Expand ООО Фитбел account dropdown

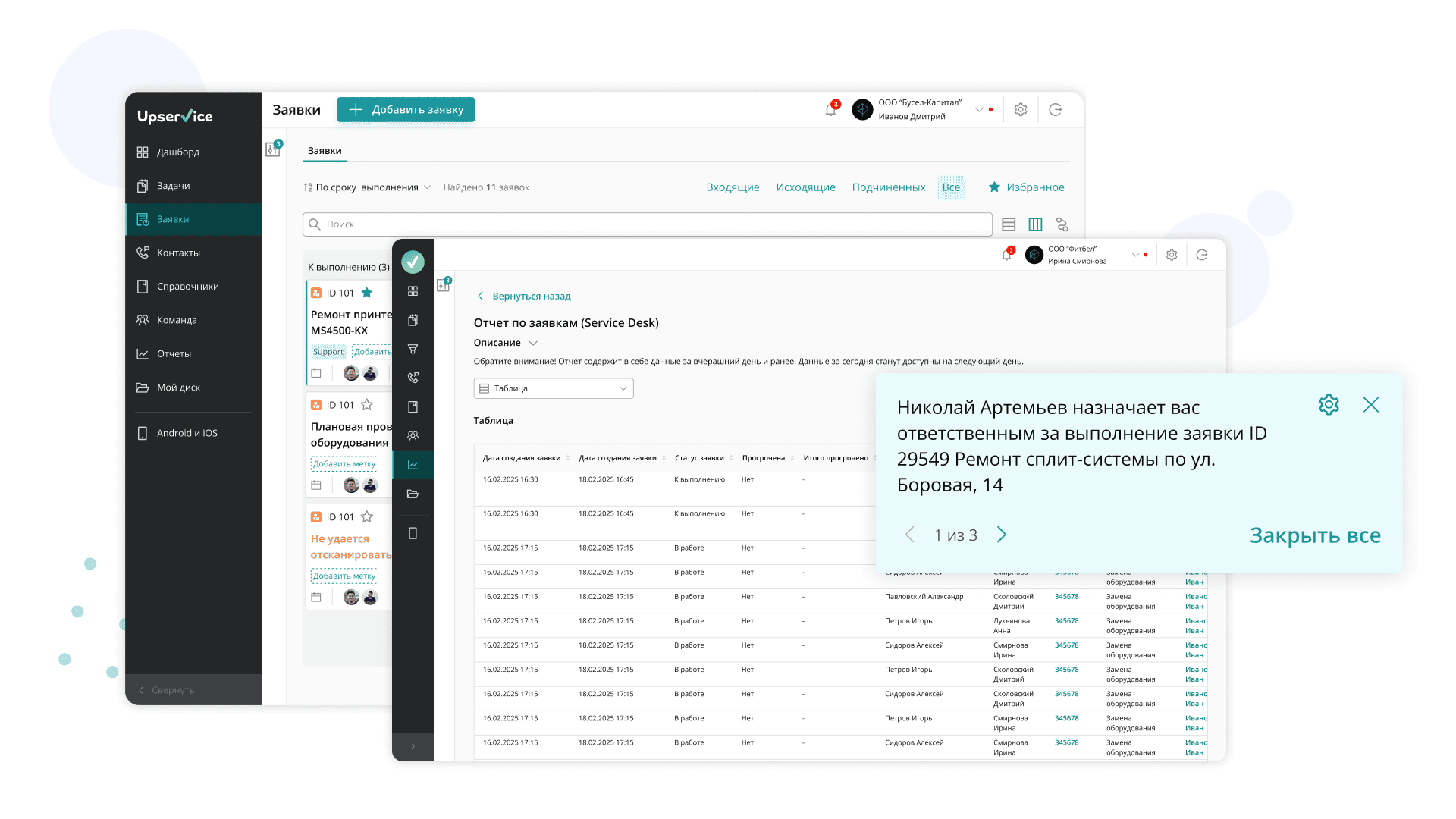coord(1135,255)
